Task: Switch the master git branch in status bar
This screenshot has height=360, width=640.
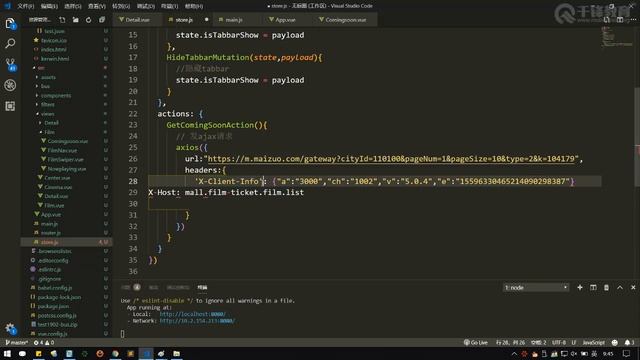Action: tap(16, 342)
